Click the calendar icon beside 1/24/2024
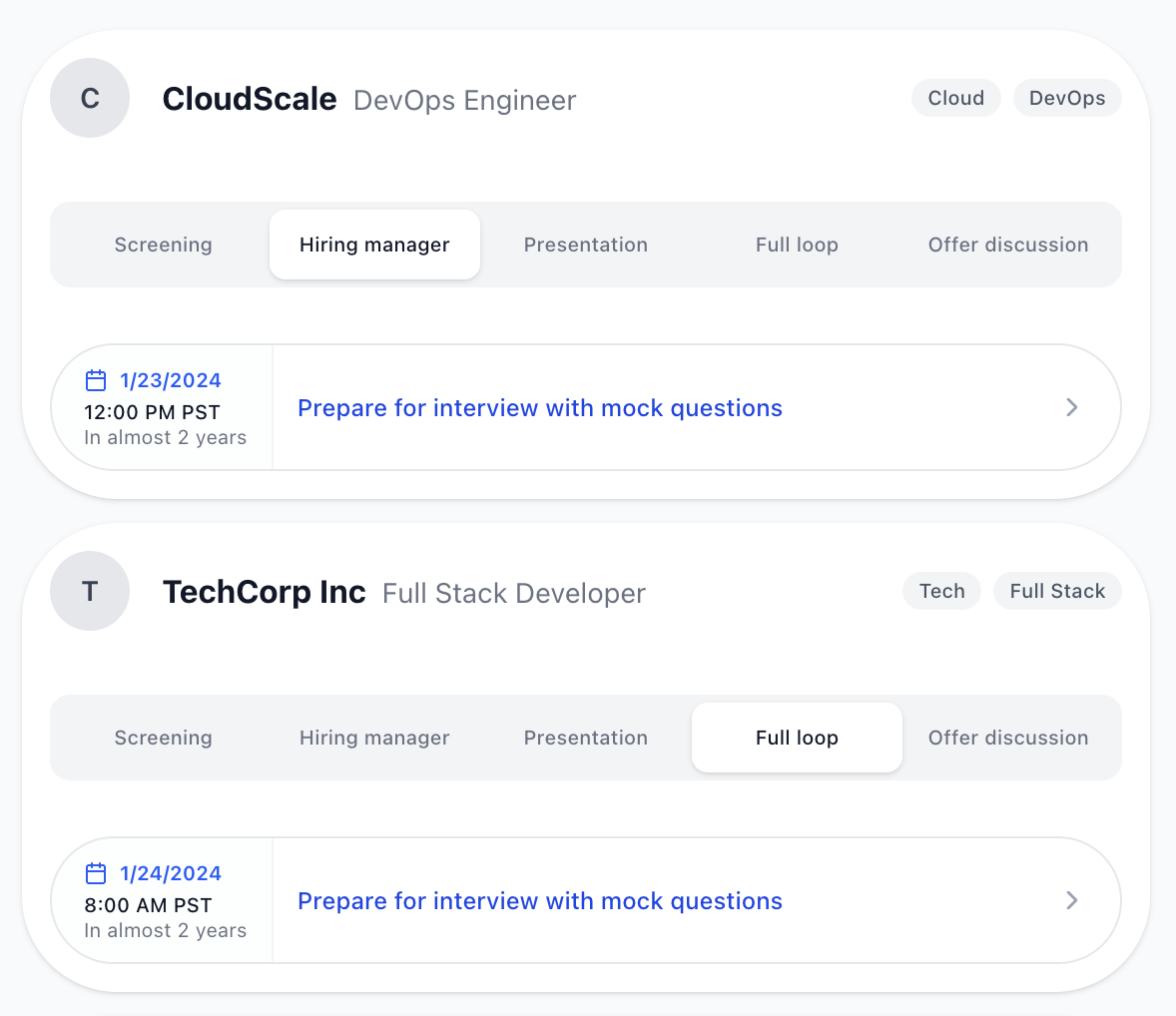This screenshot has height=1016, width=1176. [x=96, y=872]
